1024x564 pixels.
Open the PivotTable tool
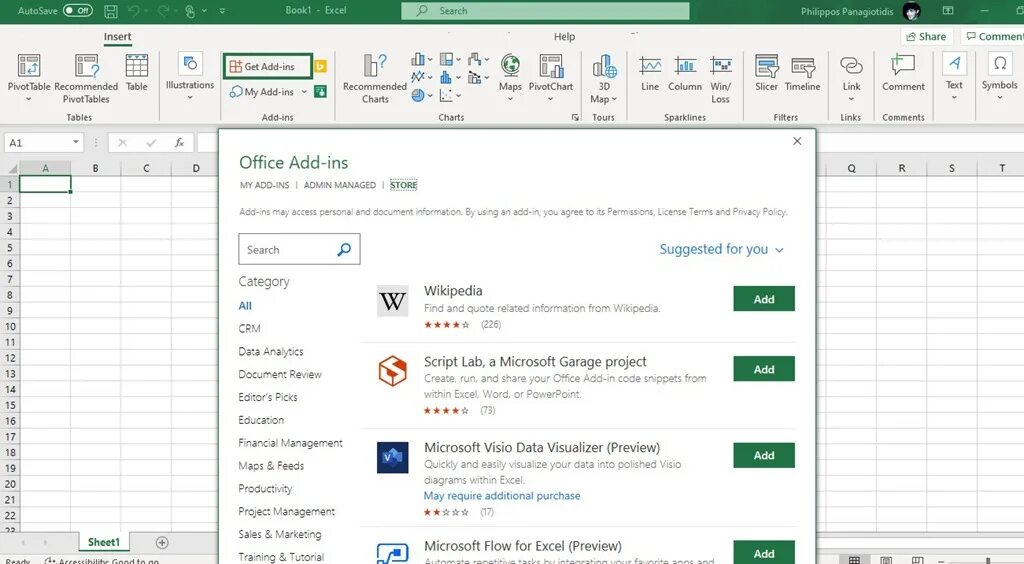pyautogui.click(x=29, y=78)
